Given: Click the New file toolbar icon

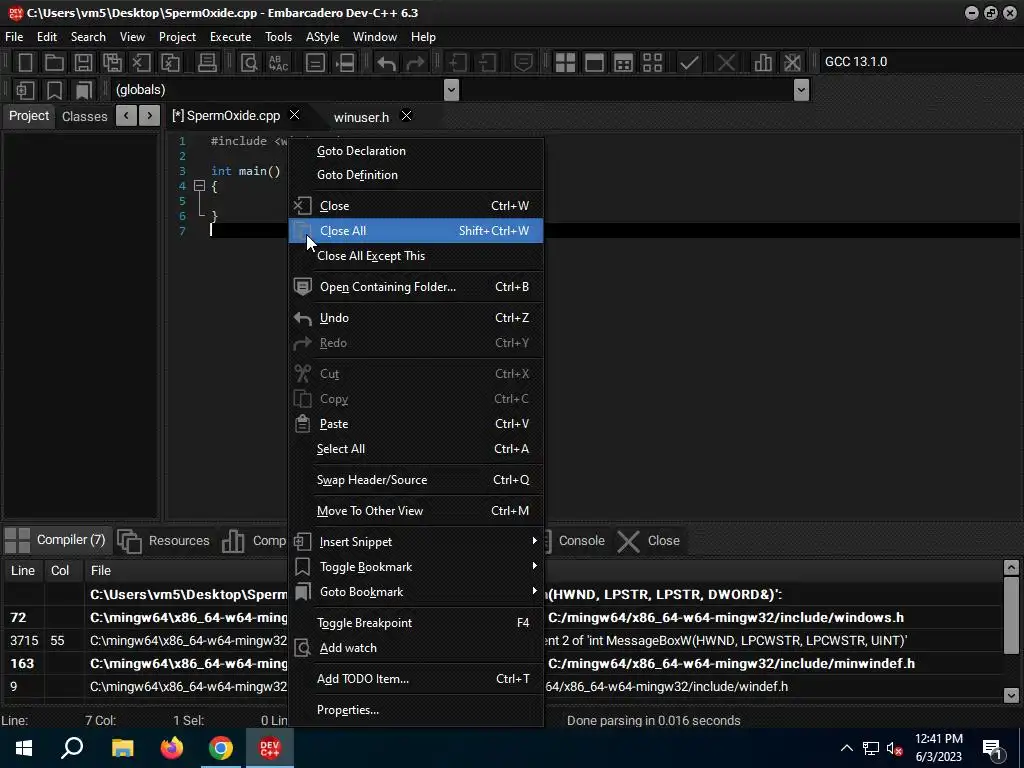Looking at the screenshot, I should [25, 62].
